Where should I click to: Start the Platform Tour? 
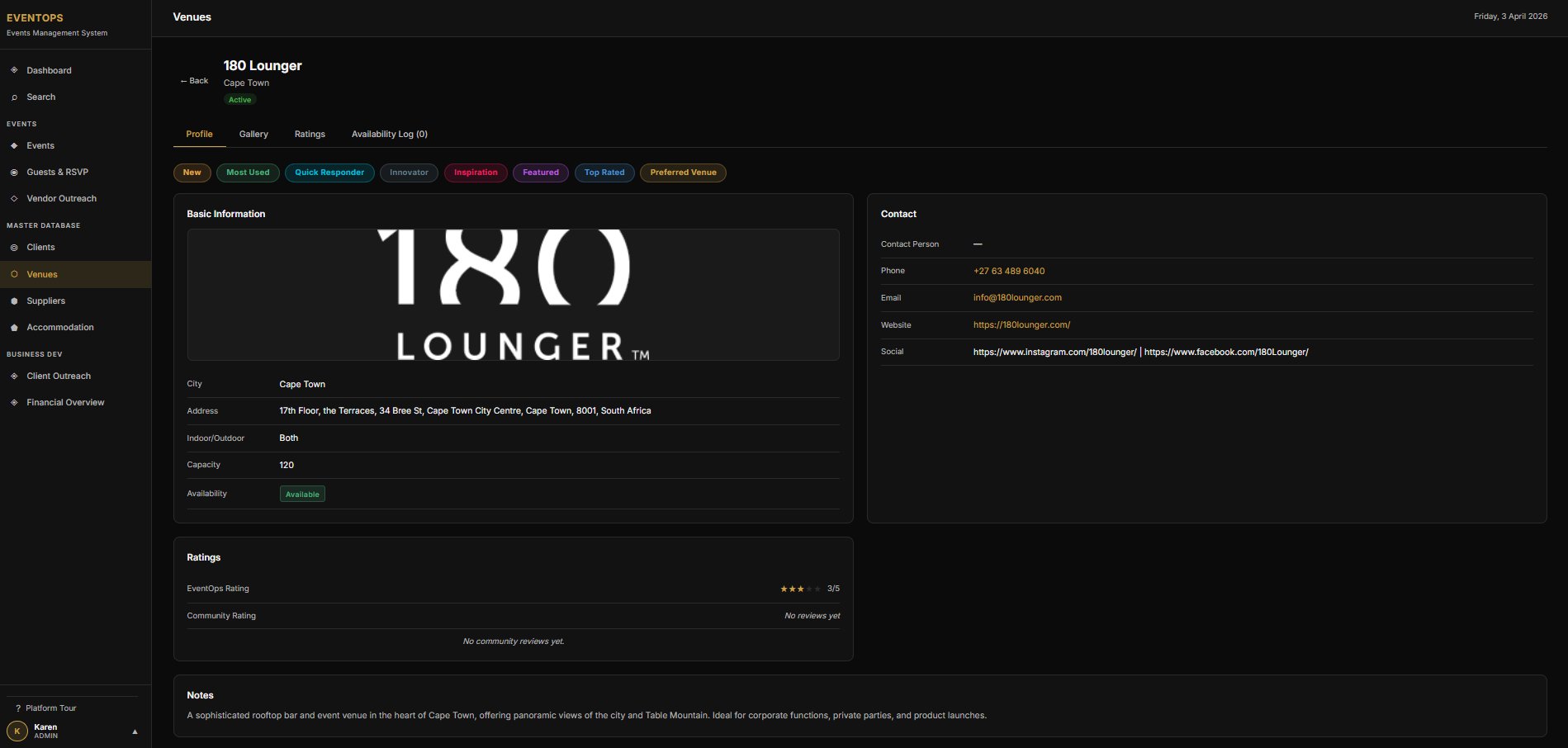[50, 708]
